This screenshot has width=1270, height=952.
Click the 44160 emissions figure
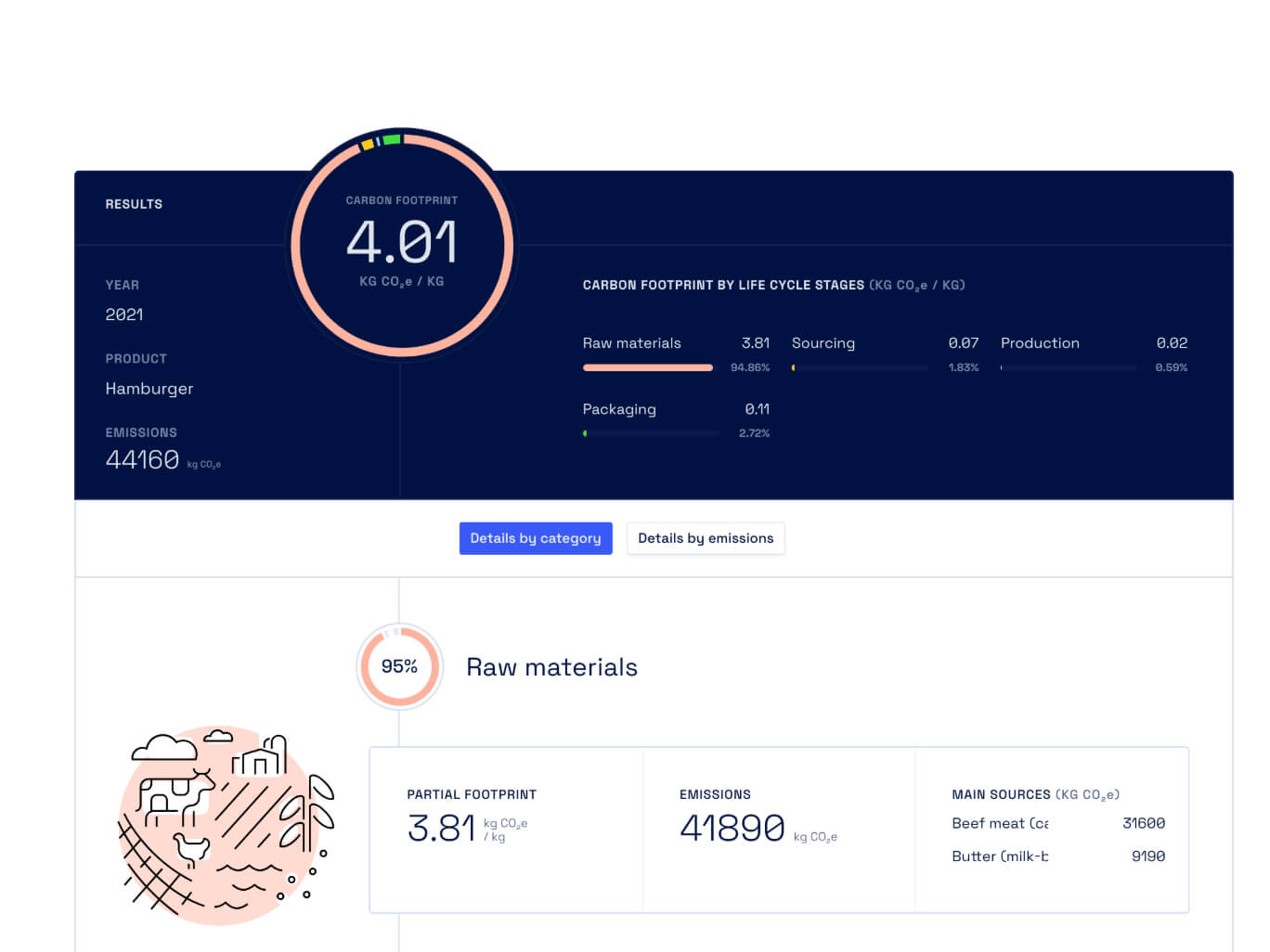[141, 459]
